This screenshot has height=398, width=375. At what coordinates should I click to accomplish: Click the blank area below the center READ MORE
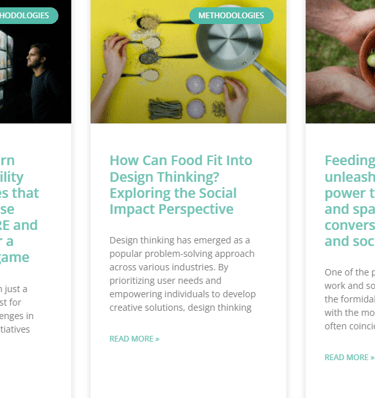click(x=188, y=372)
